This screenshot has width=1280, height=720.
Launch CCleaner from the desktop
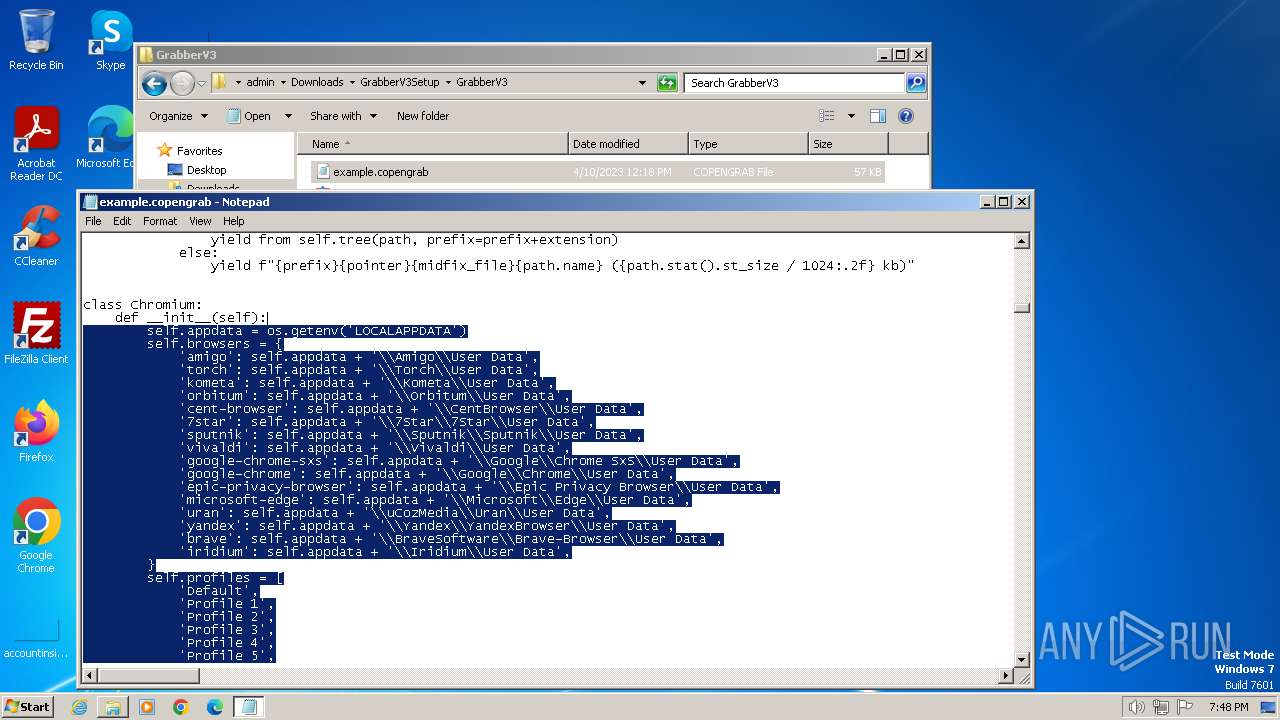point(36,236)
